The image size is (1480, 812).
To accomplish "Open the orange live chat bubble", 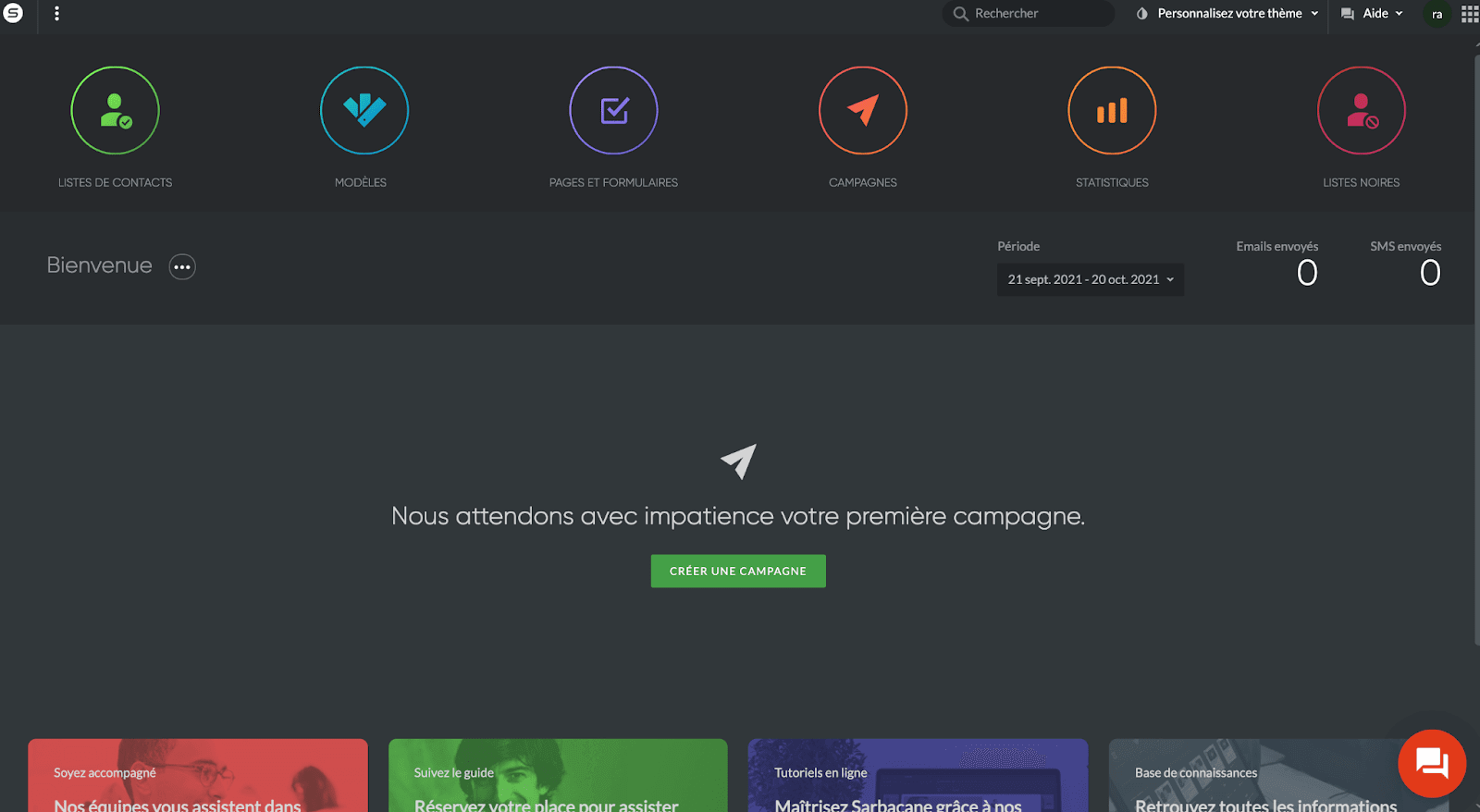I will tap(1432, 764).
